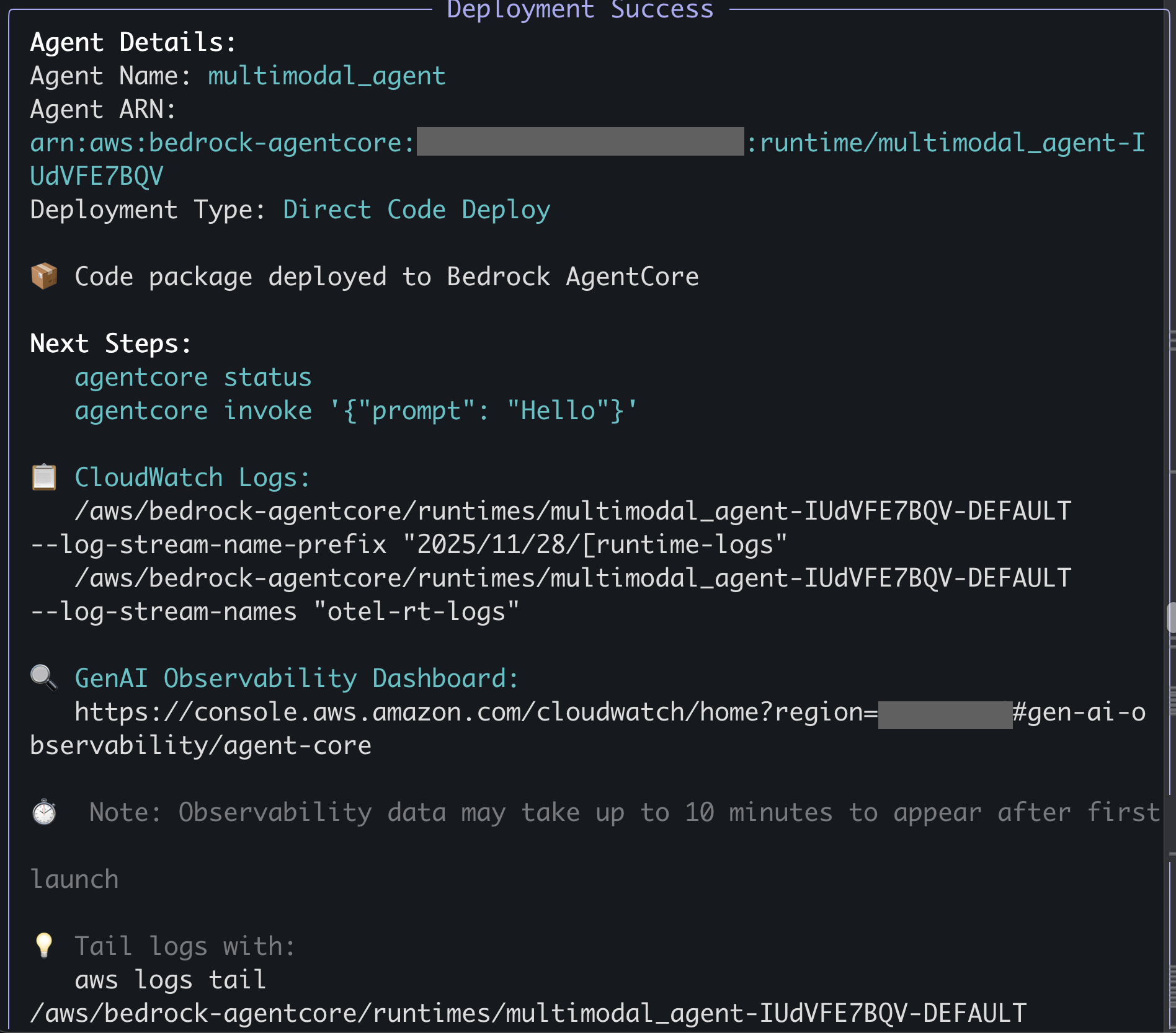Click the lightbulb icon beside Tail logs
1176x1033 pixels.
click(44, 946)
